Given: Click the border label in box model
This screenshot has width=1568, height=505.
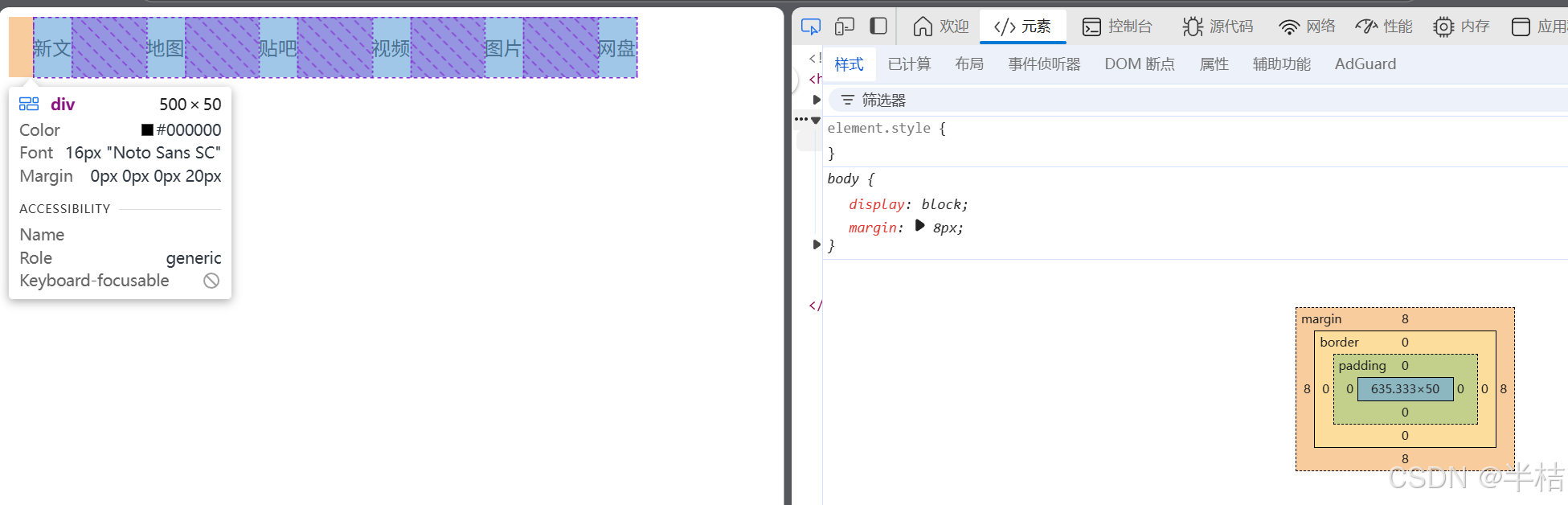Looking at the screenshot, I should coord(1339,343).
